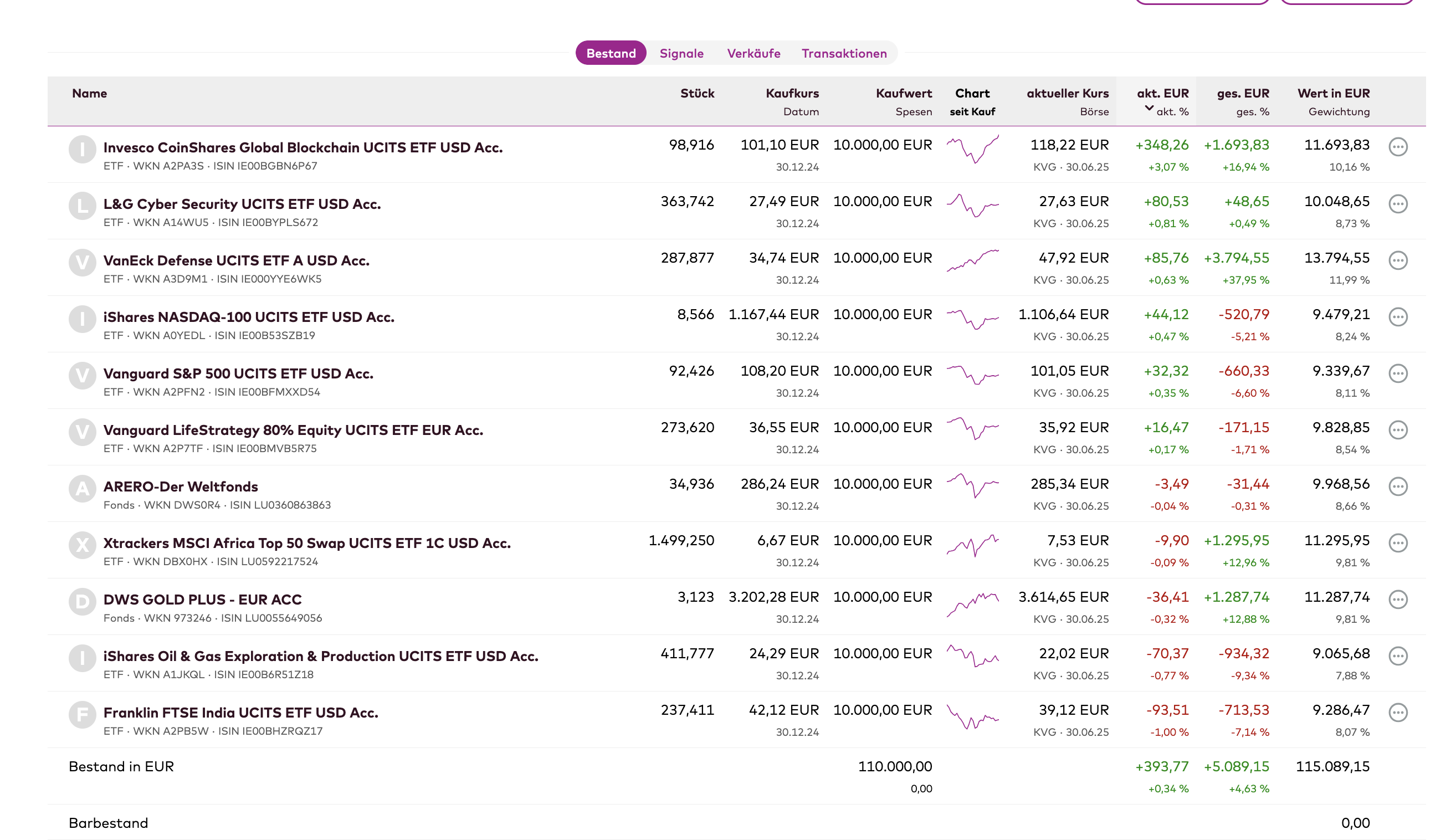Viewport: 1456px width, 840px height.
Task: Open options menu for DWS GOLD PLUS row
Action: tap(1397, 600)
